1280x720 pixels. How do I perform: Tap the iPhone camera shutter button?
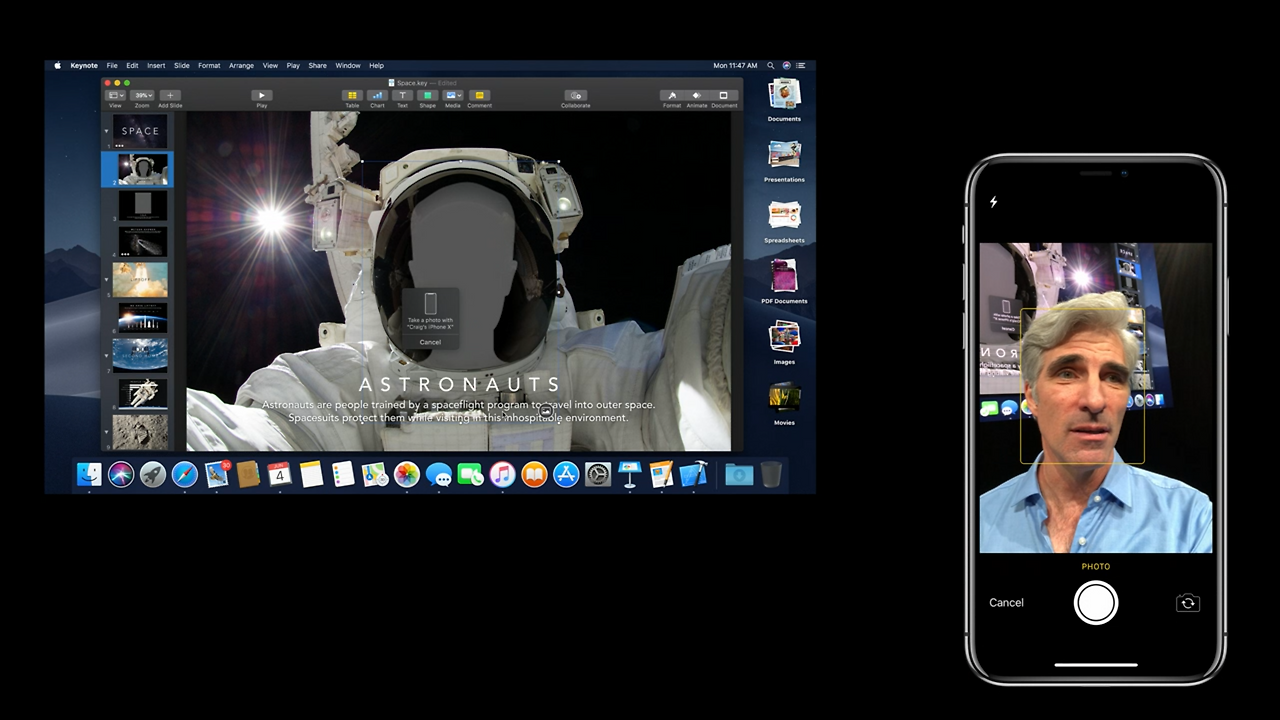(x=1096, y=603)
